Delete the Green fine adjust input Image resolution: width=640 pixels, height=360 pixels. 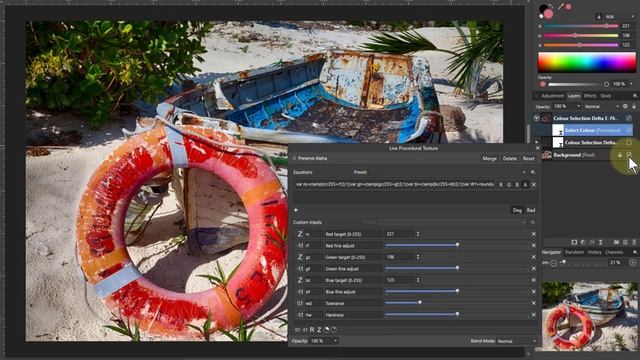(x=533, y=269)
